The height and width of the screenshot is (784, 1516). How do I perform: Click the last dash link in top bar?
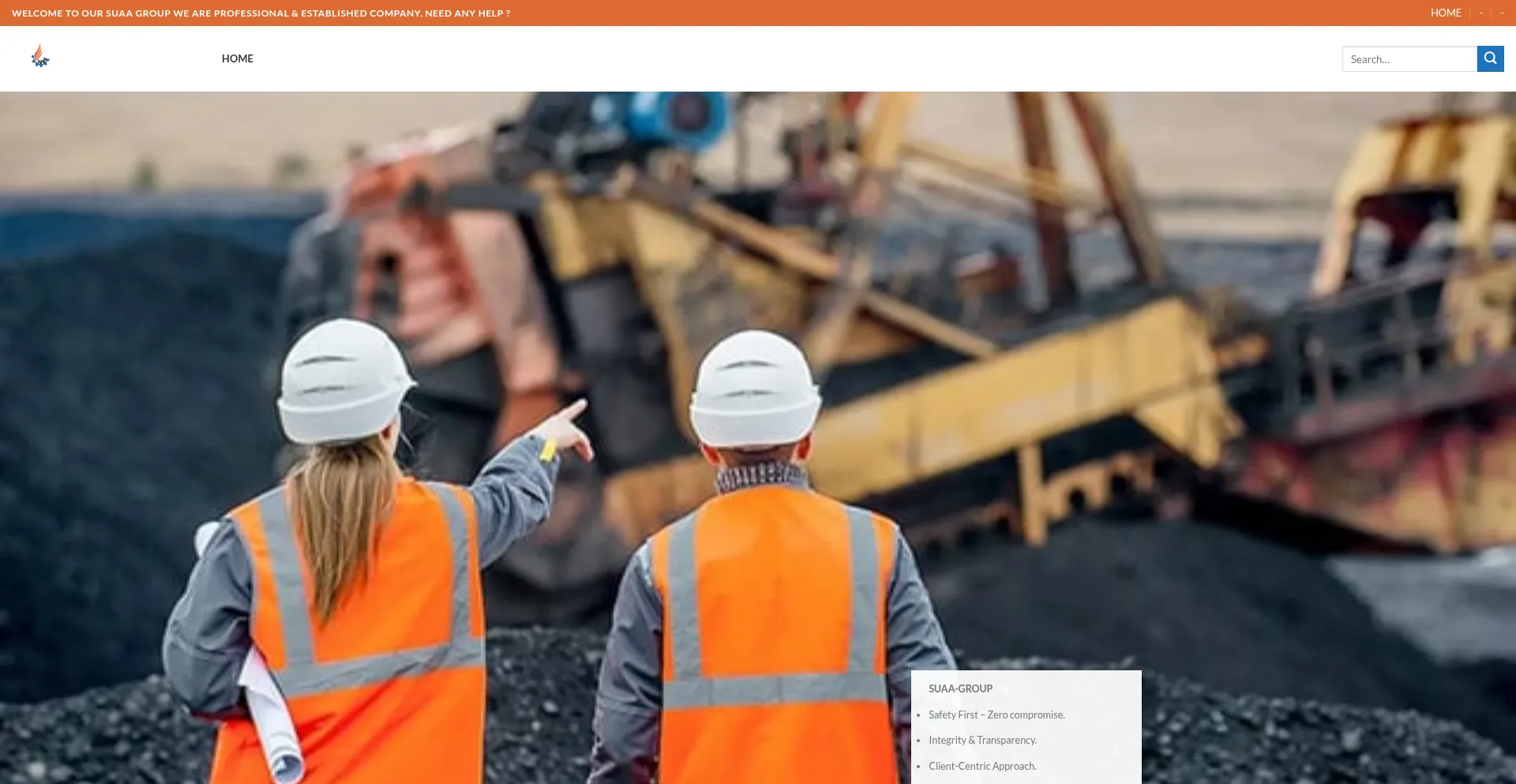[x=1501, y=13]
